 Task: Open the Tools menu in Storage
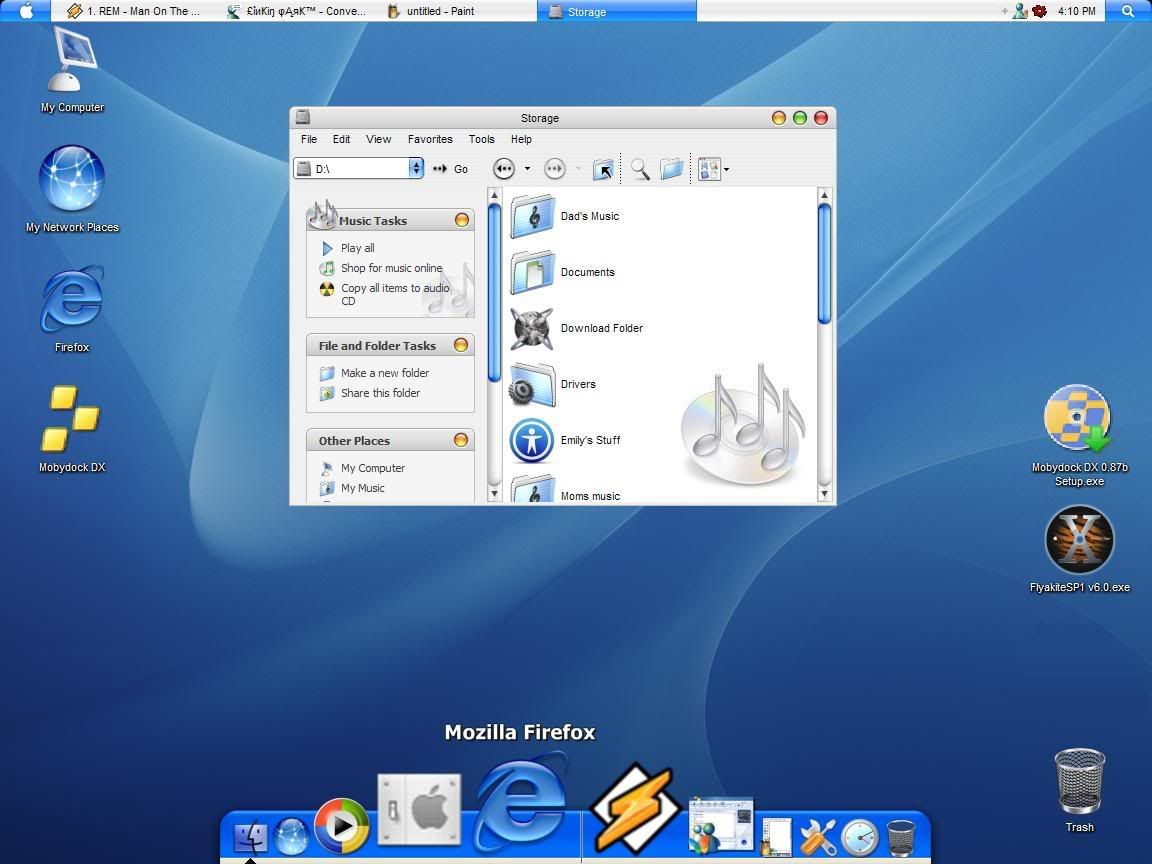(482, 139)
